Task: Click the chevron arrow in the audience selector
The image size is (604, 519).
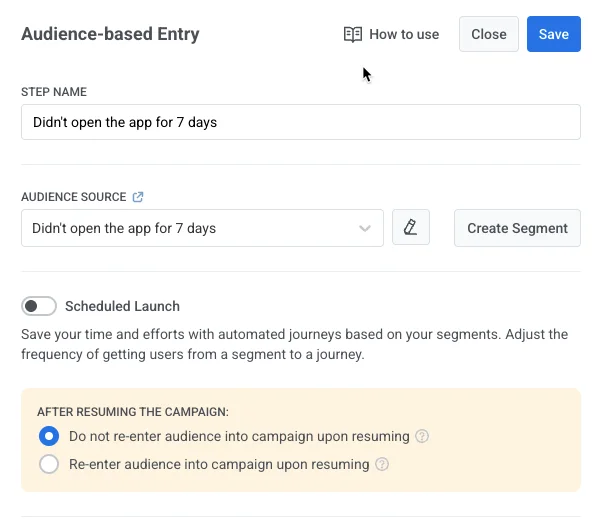Action: (x=365, y=228)
